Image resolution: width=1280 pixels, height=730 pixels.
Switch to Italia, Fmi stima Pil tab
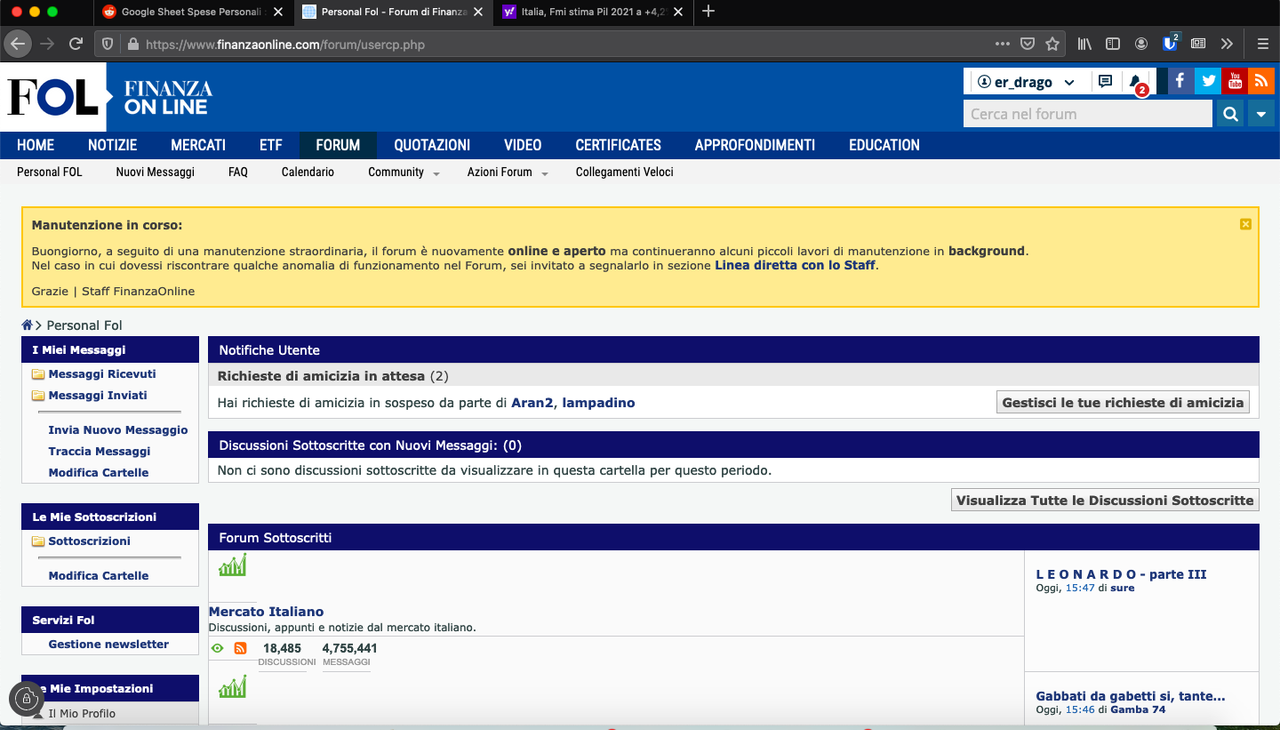coord(594,12)
